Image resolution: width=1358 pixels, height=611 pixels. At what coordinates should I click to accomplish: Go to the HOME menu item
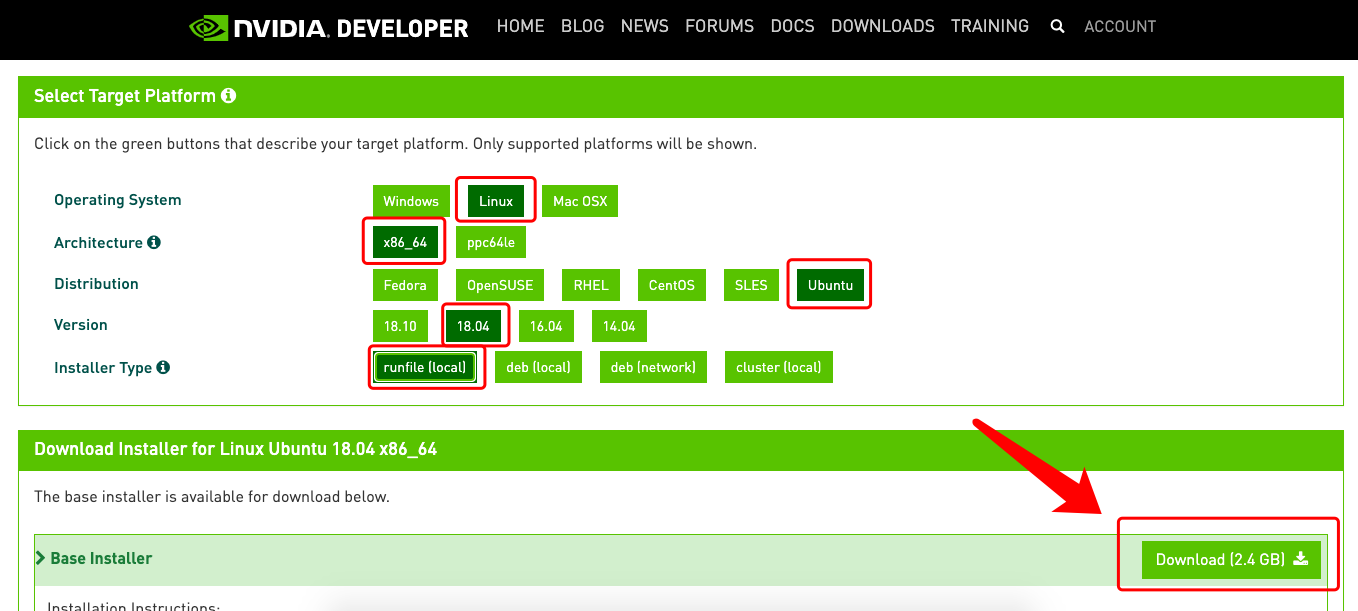tap(521, 26)
